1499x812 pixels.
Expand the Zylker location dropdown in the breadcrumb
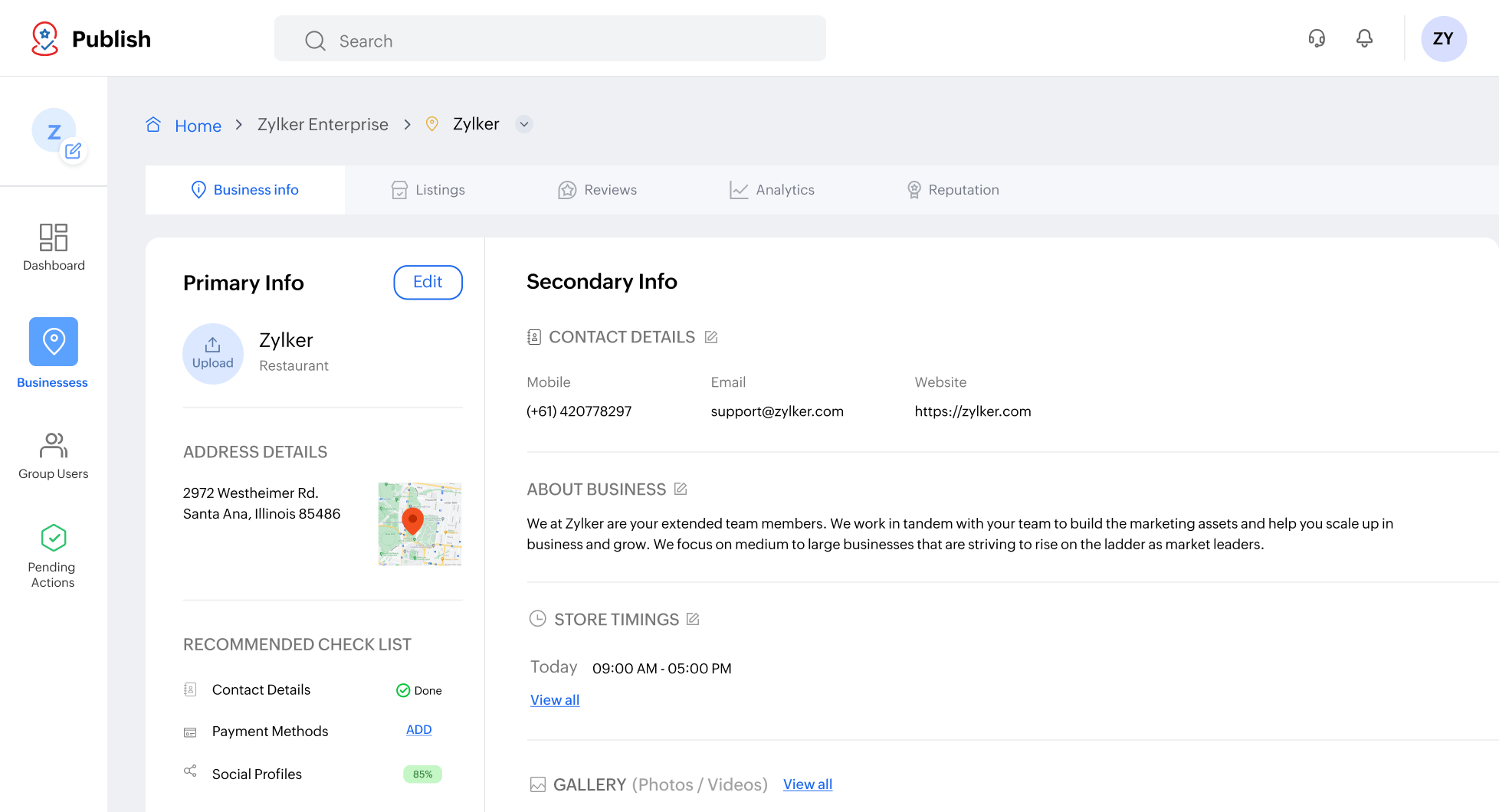click(524, 123)
